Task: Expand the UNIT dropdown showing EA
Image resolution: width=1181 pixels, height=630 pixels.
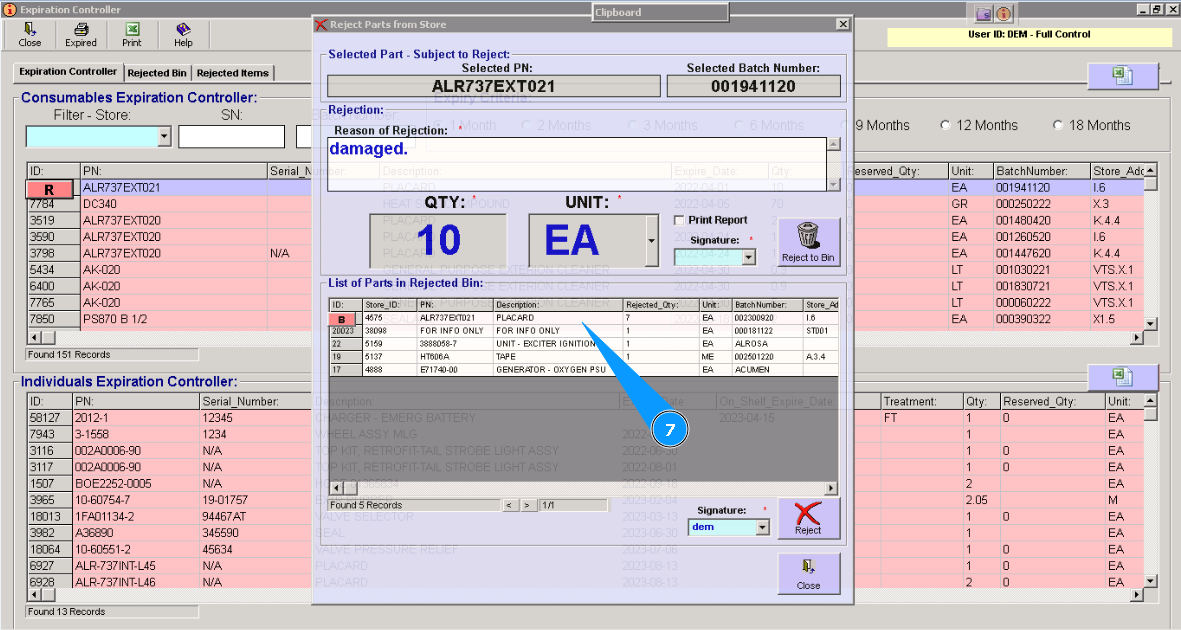Action: (x=652, y=240)
